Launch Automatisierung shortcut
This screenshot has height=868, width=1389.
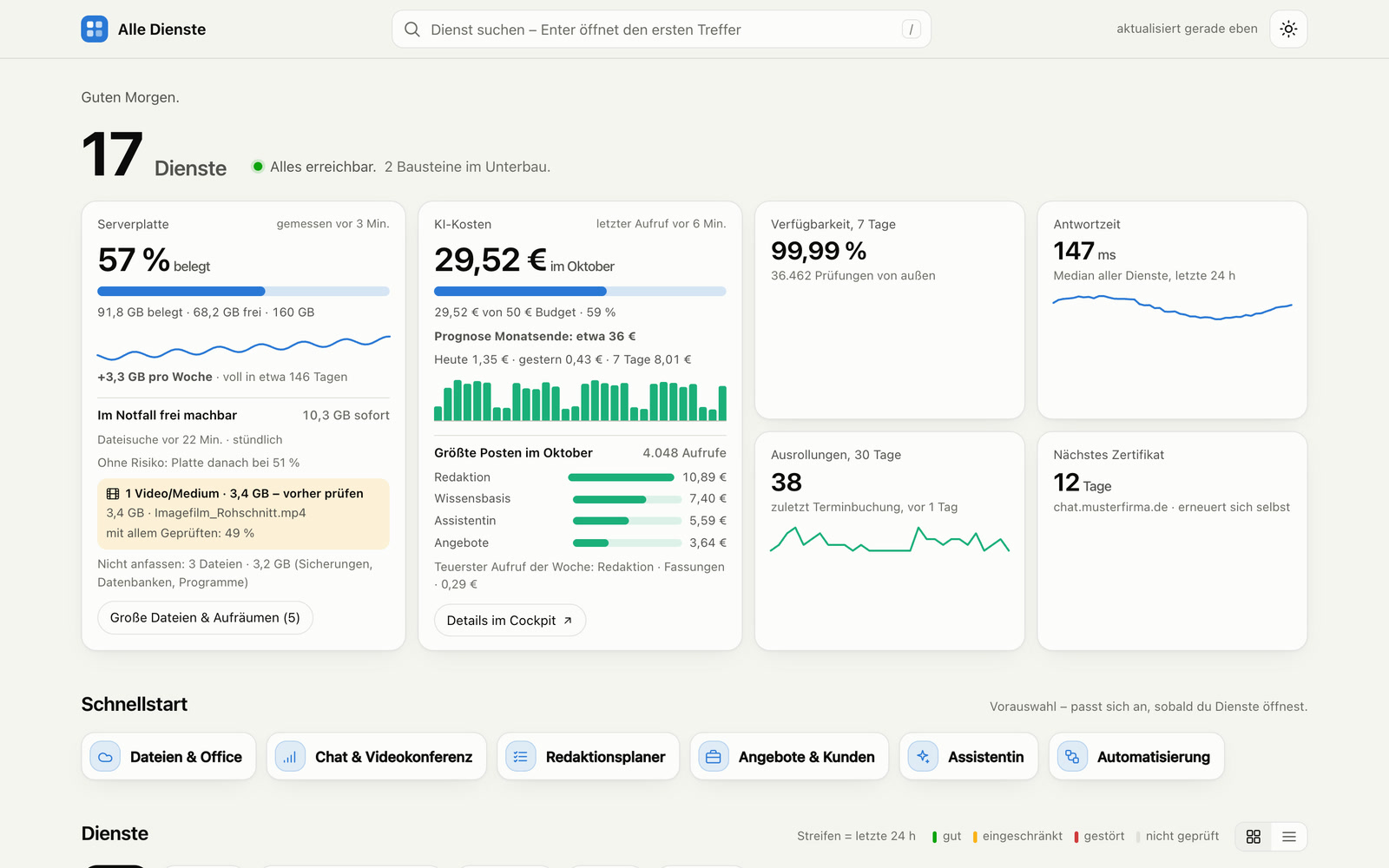click(1136, 757)
